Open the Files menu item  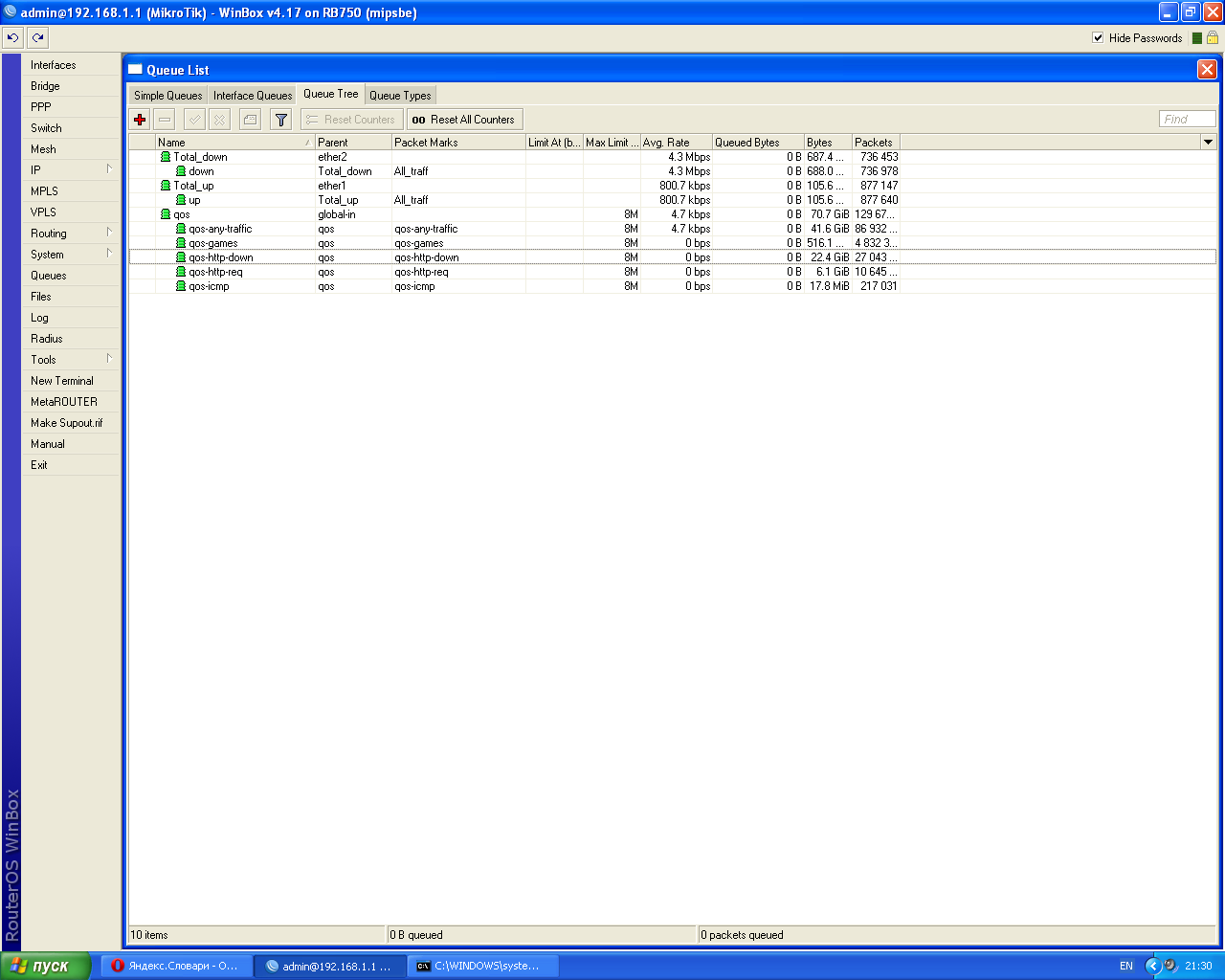[x=72, y=297]
